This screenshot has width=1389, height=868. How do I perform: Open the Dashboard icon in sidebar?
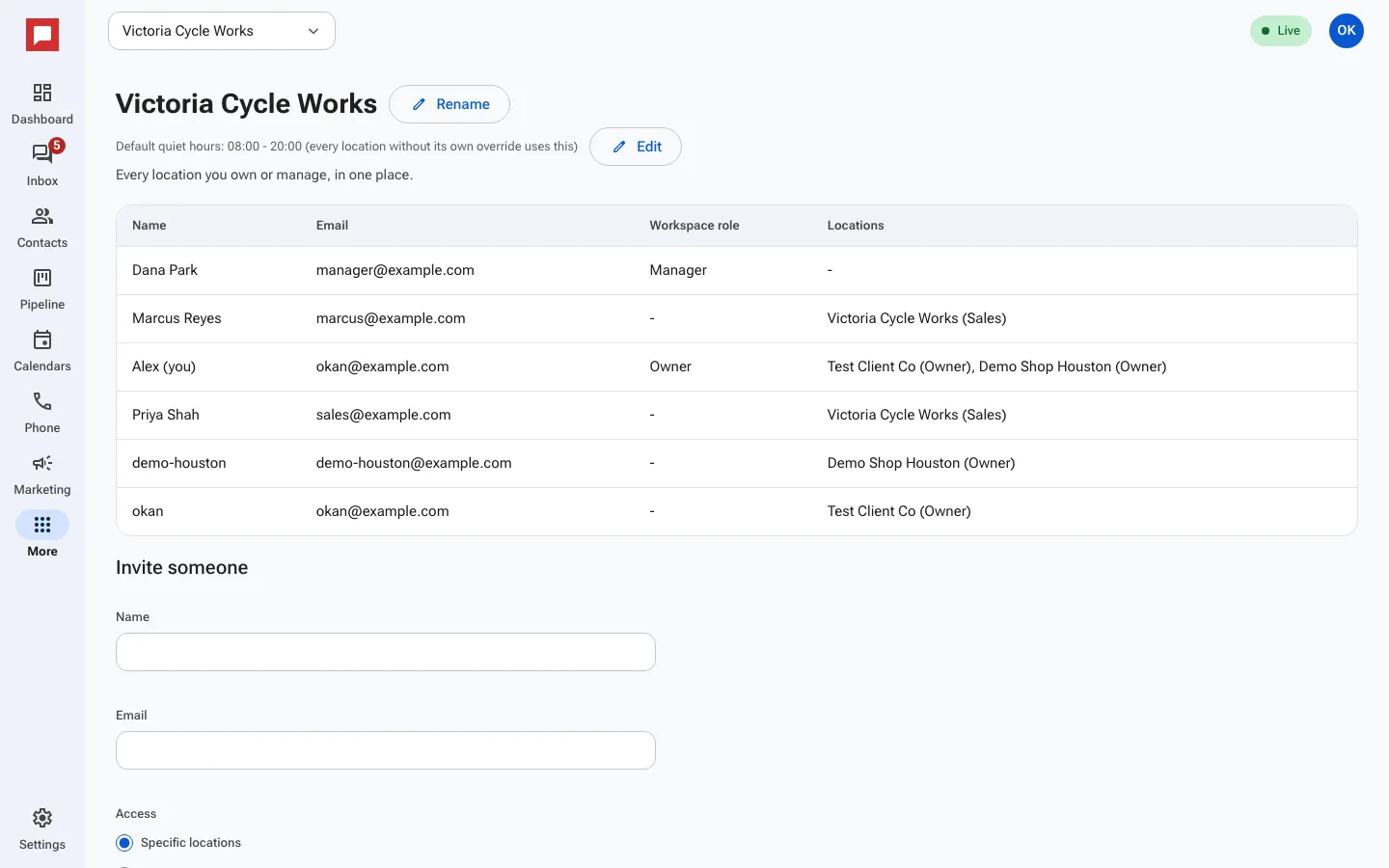pyautogui.click(x=42, y=93)
